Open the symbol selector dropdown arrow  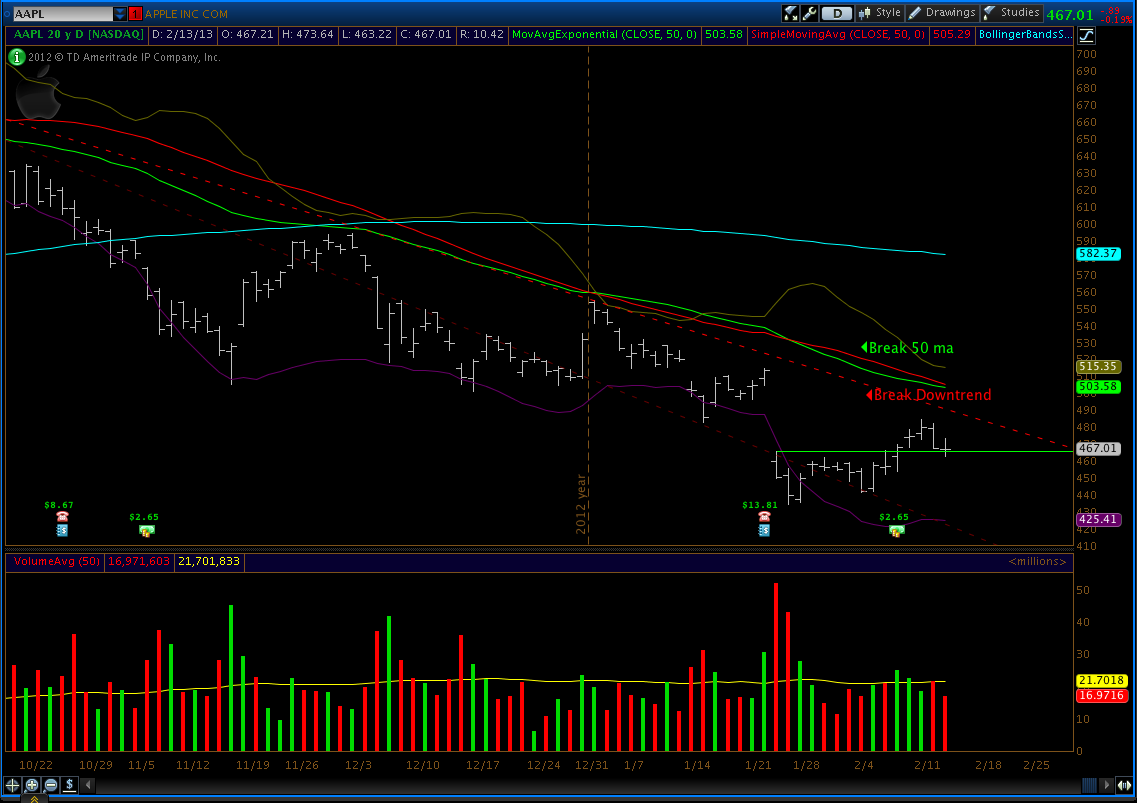coord(120,14)
